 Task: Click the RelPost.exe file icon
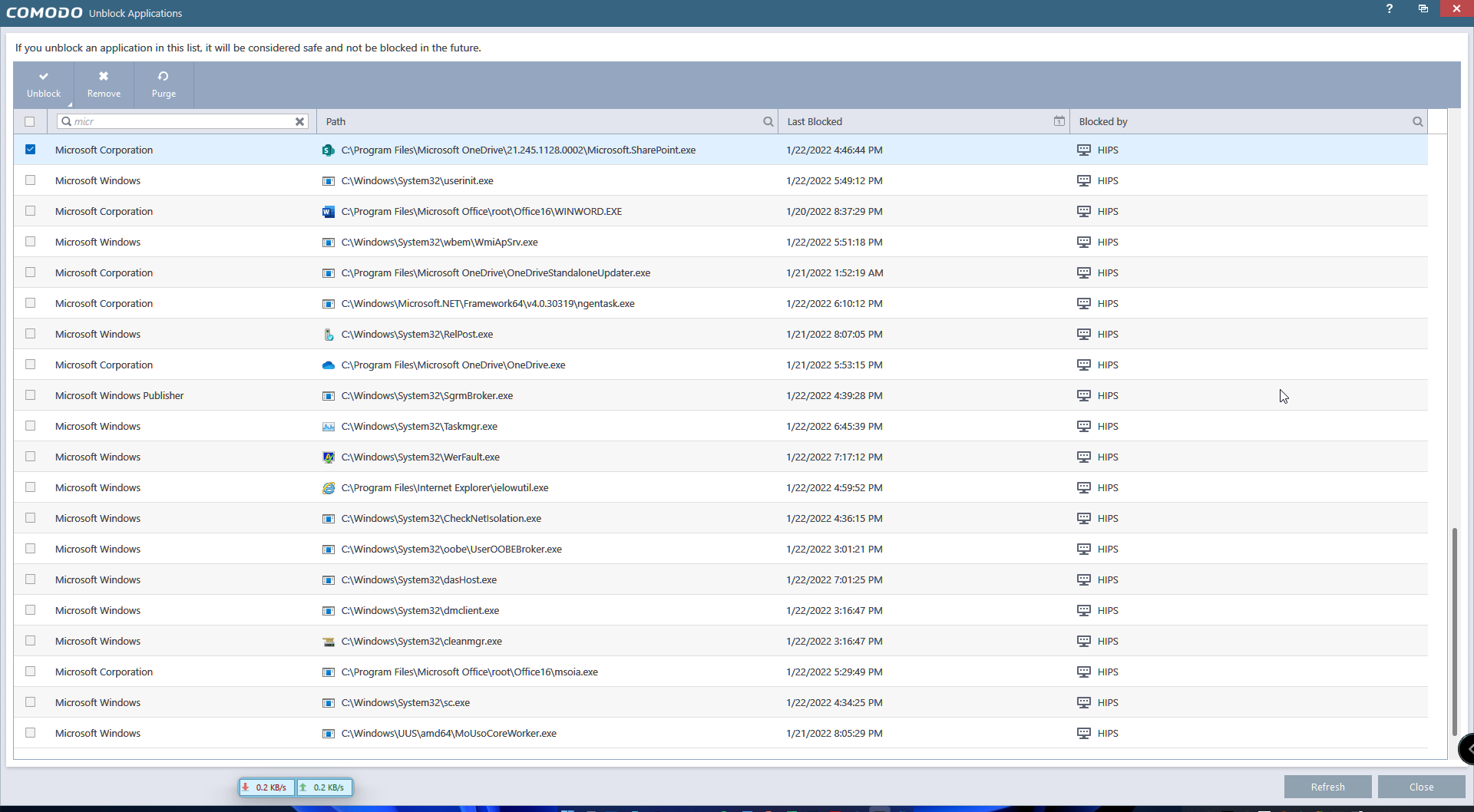[x=329, y=335]
